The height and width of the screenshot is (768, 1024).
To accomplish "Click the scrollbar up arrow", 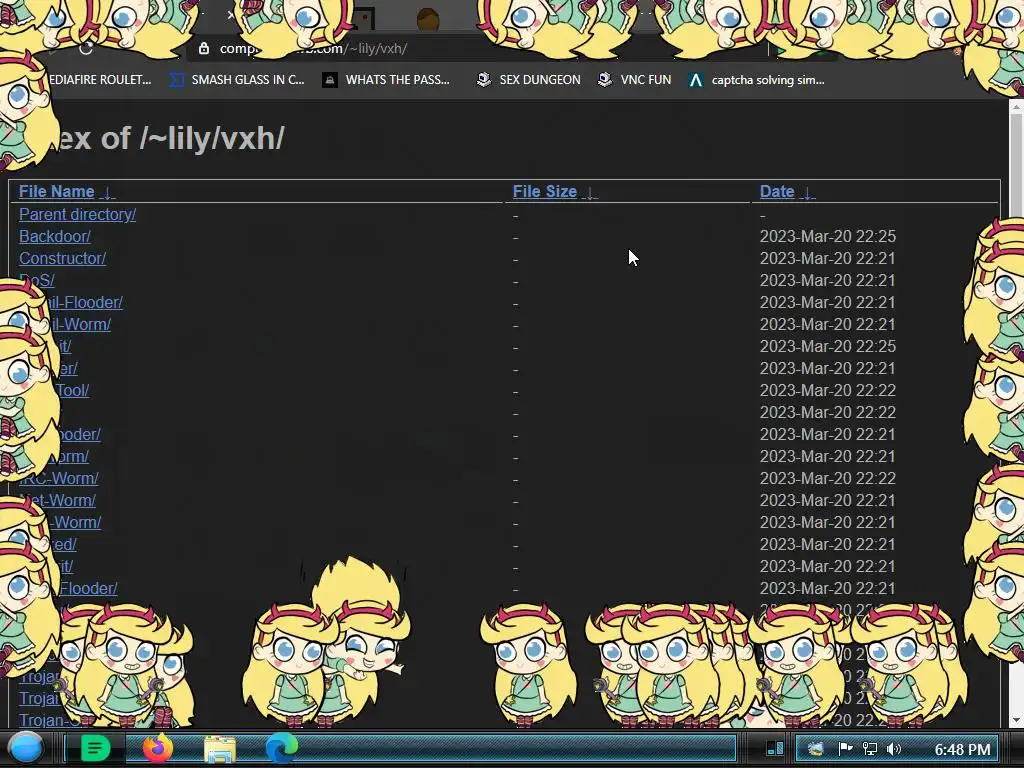I will point(1016,108).
